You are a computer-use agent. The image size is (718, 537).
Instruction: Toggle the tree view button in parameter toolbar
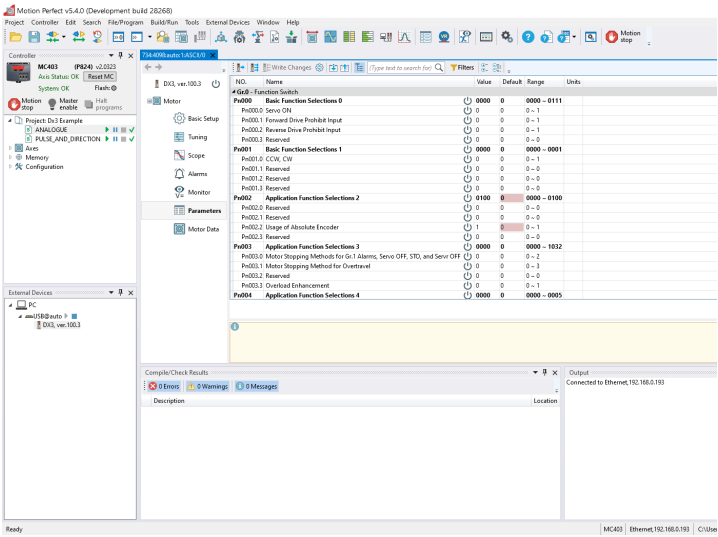(x=359, y=68)
